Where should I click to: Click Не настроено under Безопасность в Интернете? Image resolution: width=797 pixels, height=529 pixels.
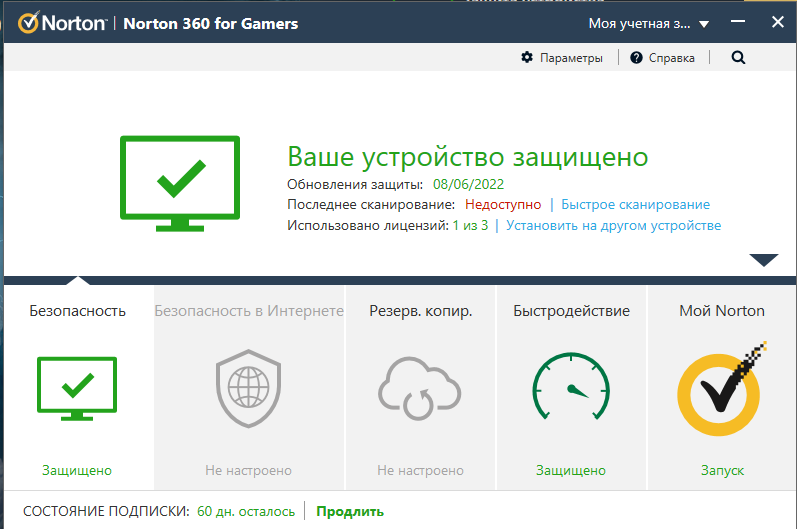tap(249, 471)
